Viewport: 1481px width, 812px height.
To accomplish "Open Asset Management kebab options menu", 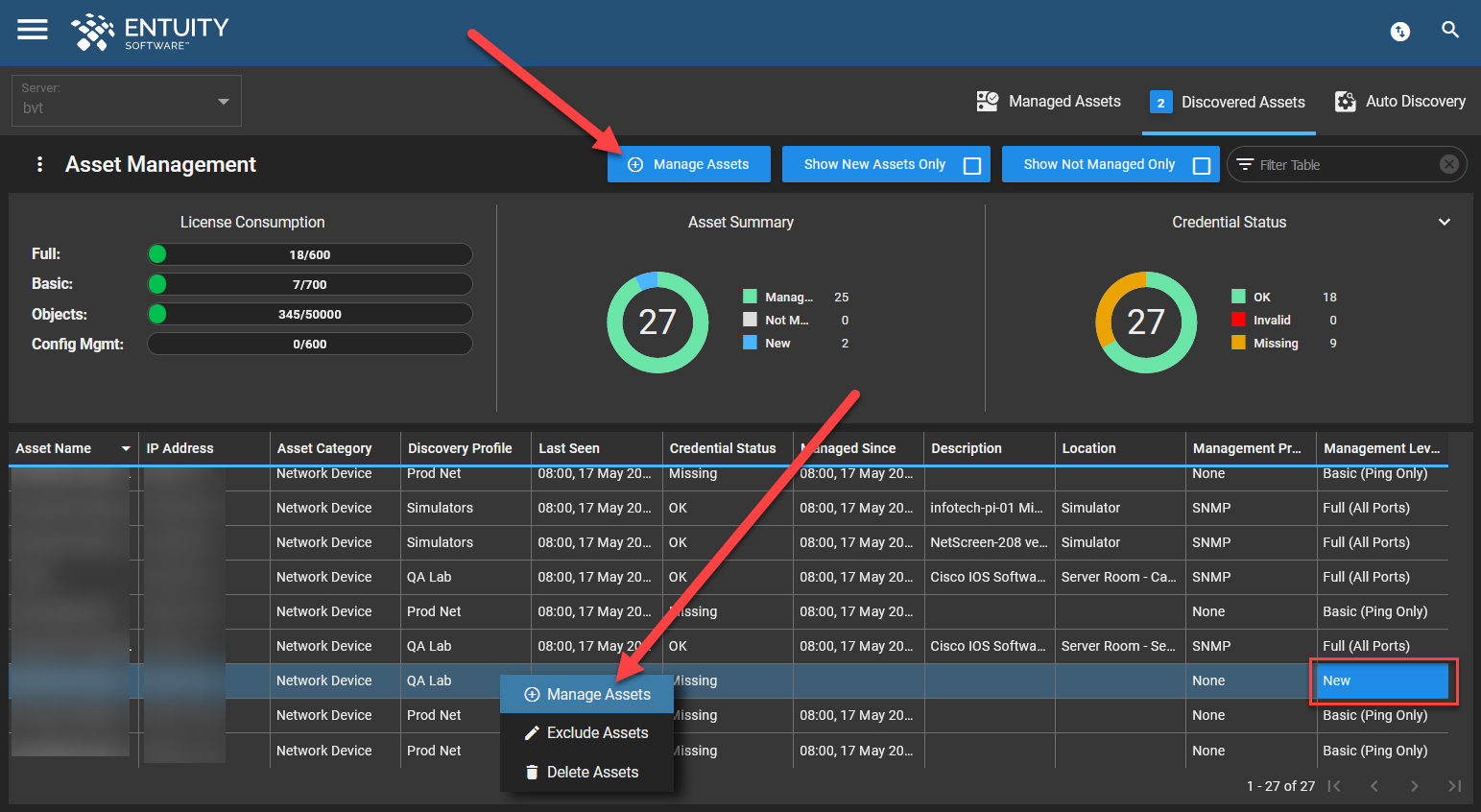I will point(39,164).
